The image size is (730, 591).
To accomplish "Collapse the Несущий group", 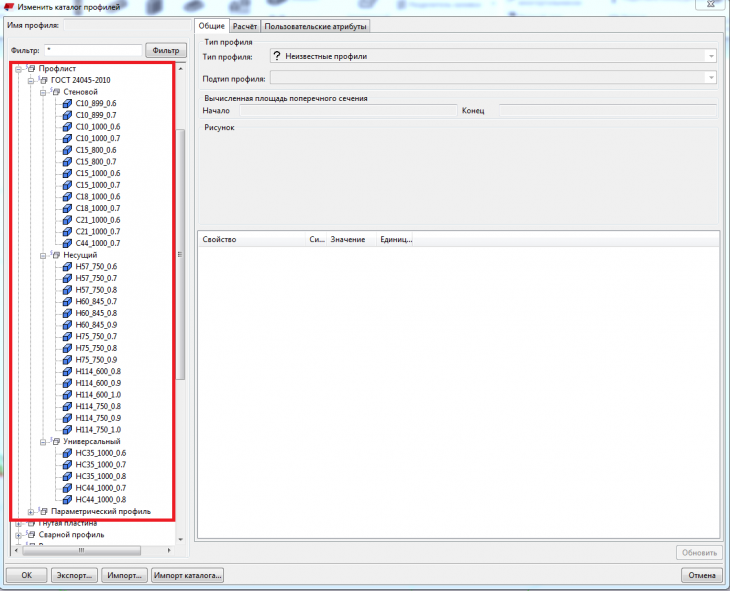I will [43, 256].
